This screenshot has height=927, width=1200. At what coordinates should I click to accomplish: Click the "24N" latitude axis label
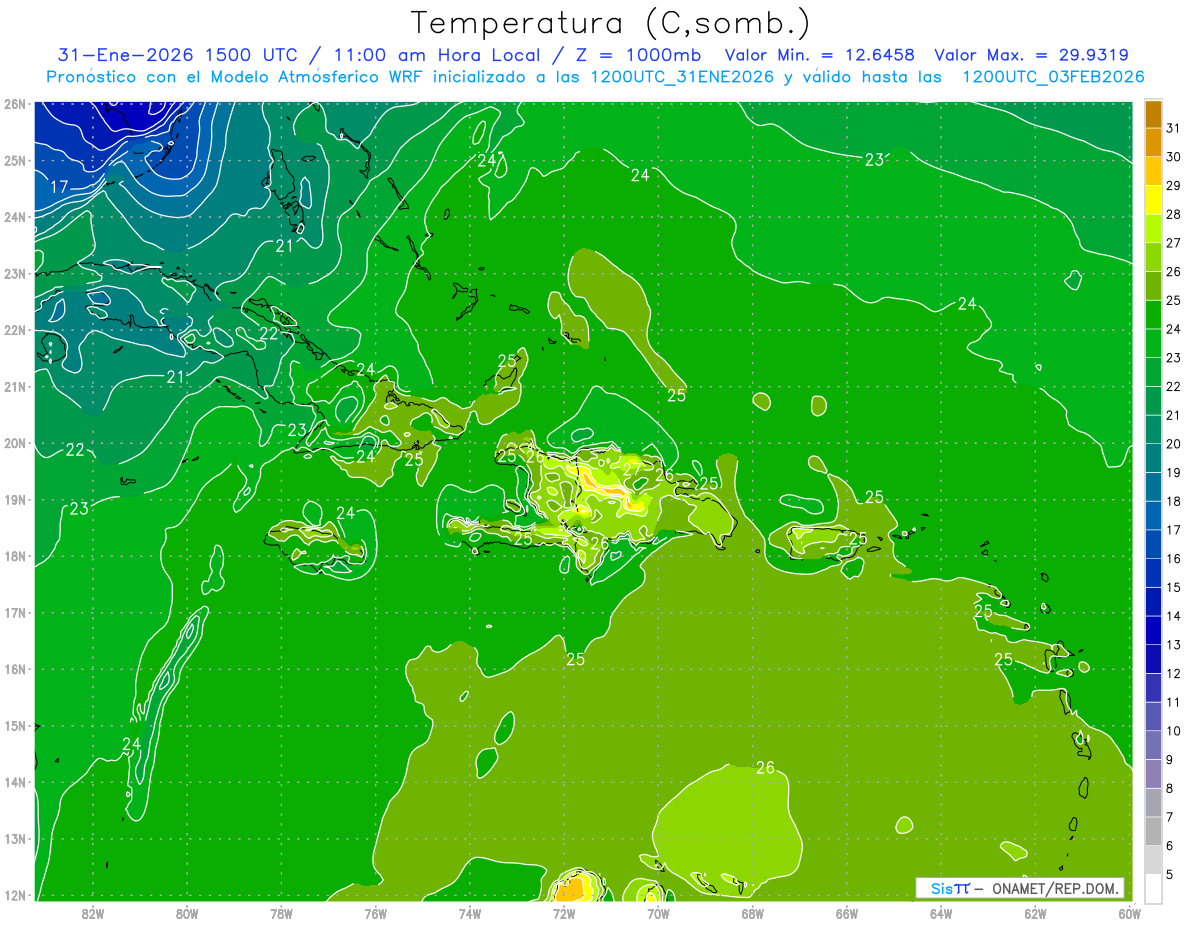(x=14, y=217)
